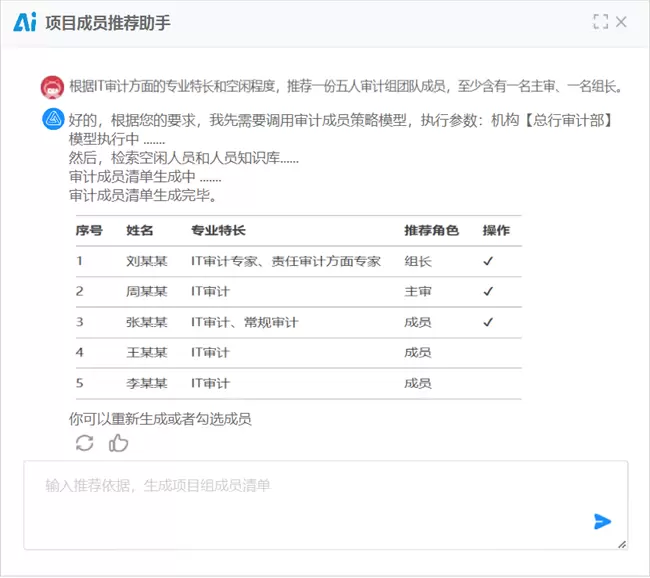650x578 pixels.
Task: Toggle the checkmark for 刘某某 row
Action: point(488,261)
